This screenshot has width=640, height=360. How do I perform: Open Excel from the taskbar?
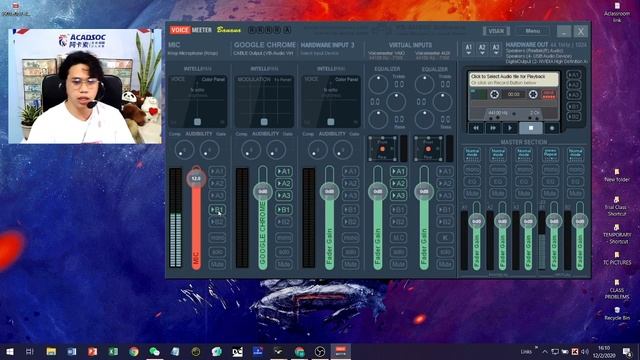[x=113, y=351]
